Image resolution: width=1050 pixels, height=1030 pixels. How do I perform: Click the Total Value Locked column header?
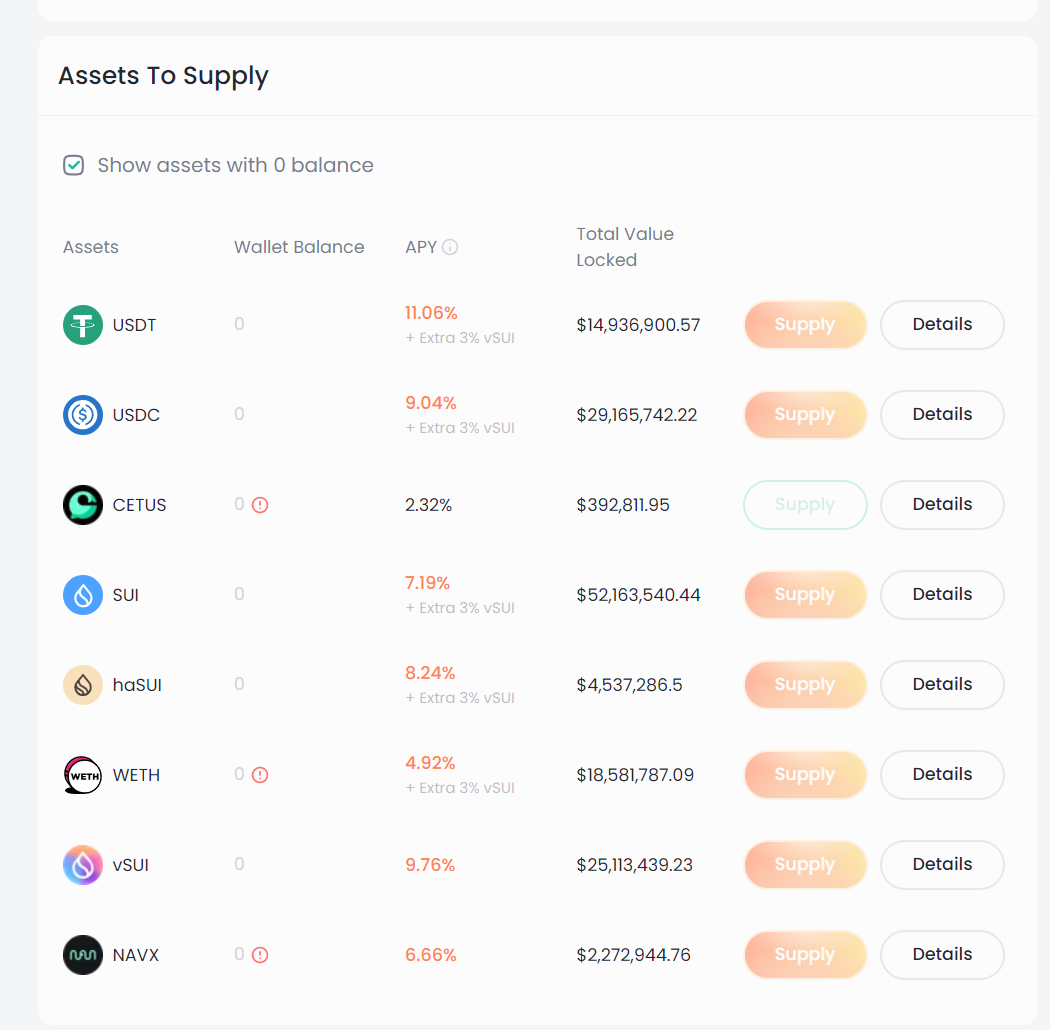tap(625, 247)
